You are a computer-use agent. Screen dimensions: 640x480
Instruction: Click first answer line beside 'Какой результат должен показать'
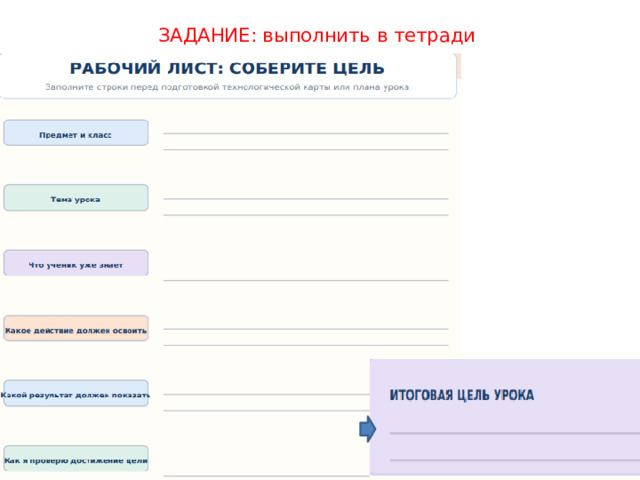point(267,394)
